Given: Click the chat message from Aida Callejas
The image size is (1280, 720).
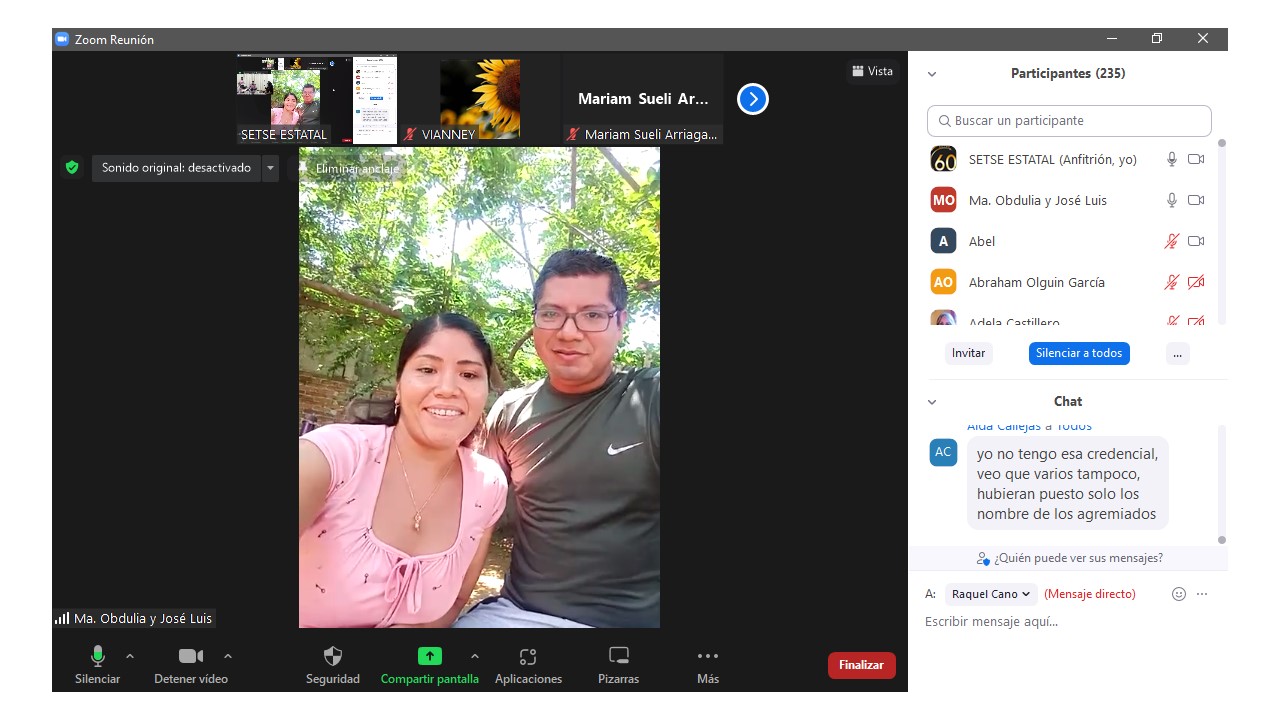Looking at the screenshot, I should pos(1067,484).
